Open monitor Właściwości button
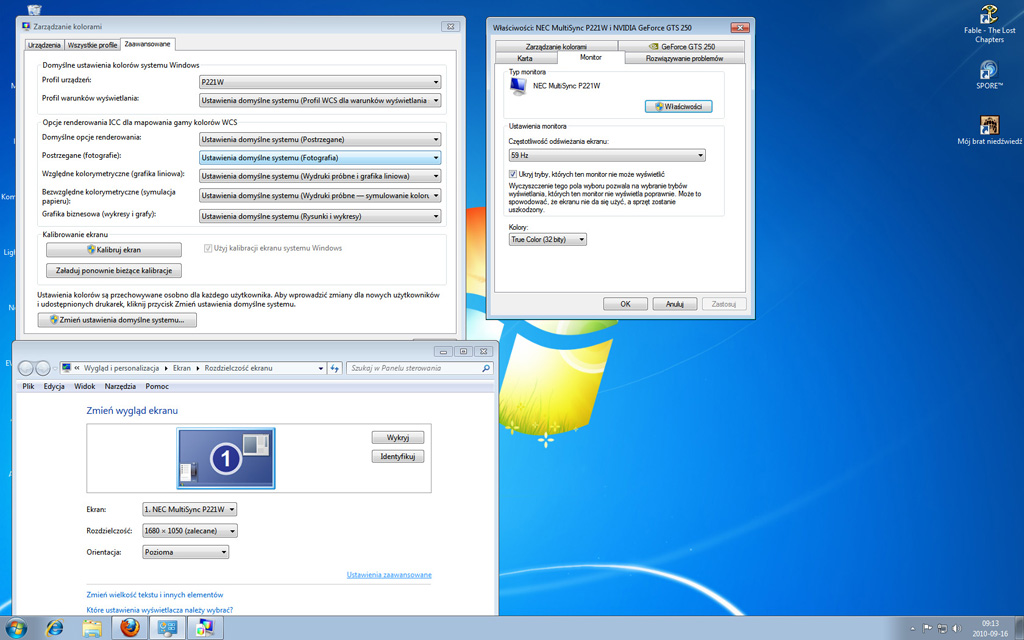 pyautogui.click(x=679, y=106)
